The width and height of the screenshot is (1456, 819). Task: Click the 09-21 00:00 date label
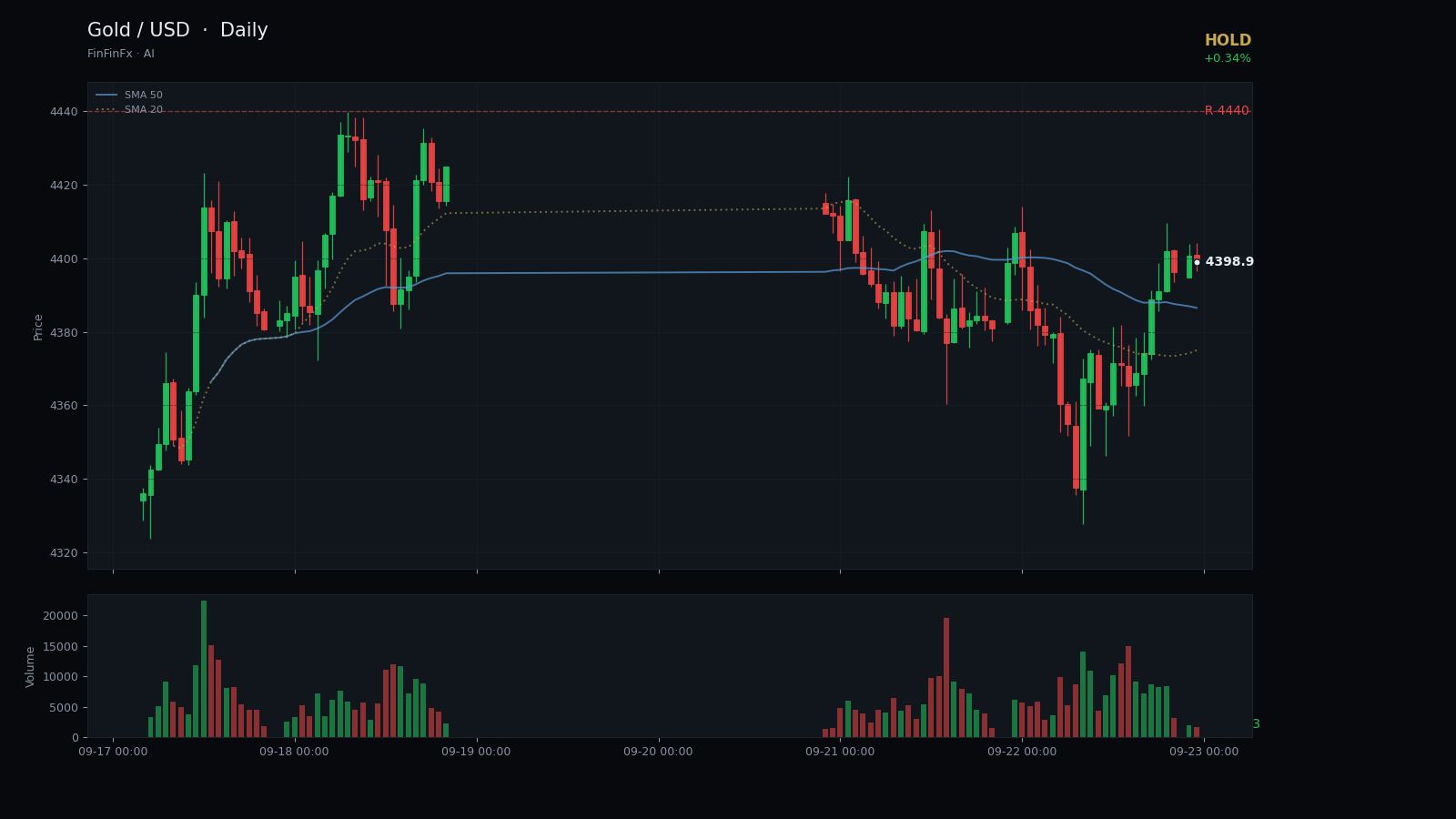(840, 752)
